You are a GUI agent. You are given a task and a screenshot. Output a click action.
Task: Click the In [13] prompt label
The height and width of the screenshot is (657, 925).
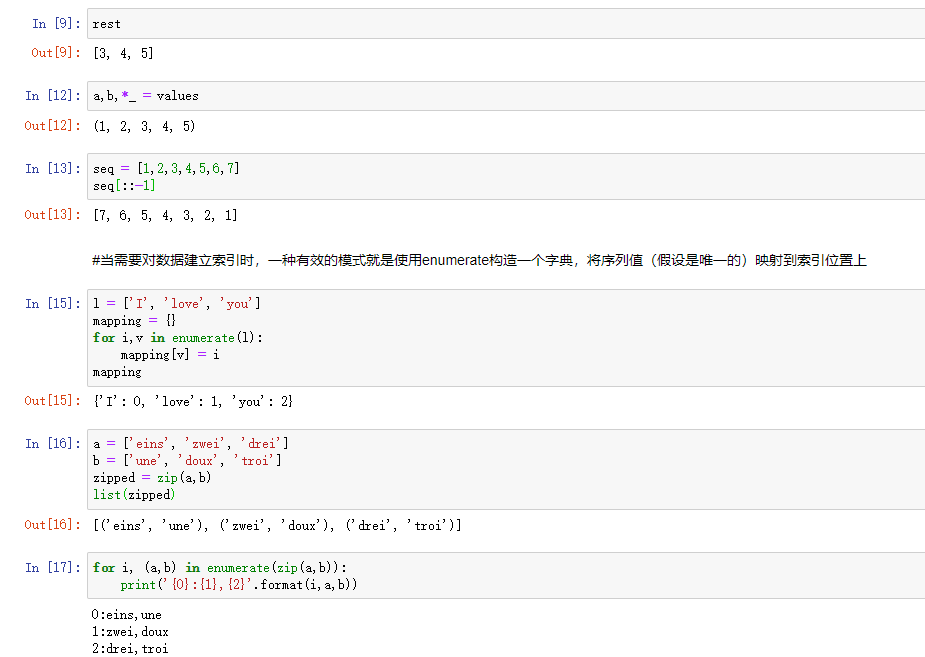(52, 168)
